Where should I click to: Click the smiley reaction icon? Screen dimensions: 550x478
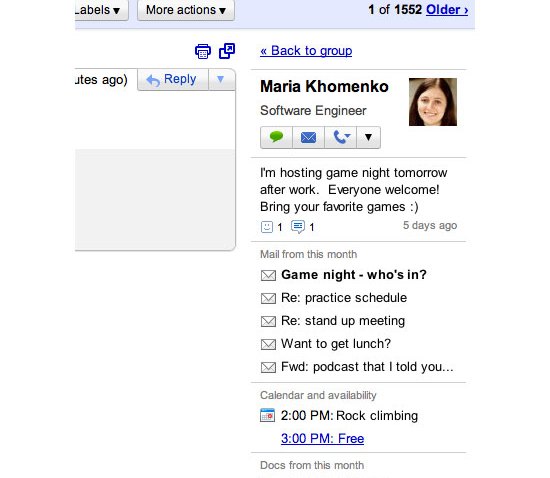point(267,227)
